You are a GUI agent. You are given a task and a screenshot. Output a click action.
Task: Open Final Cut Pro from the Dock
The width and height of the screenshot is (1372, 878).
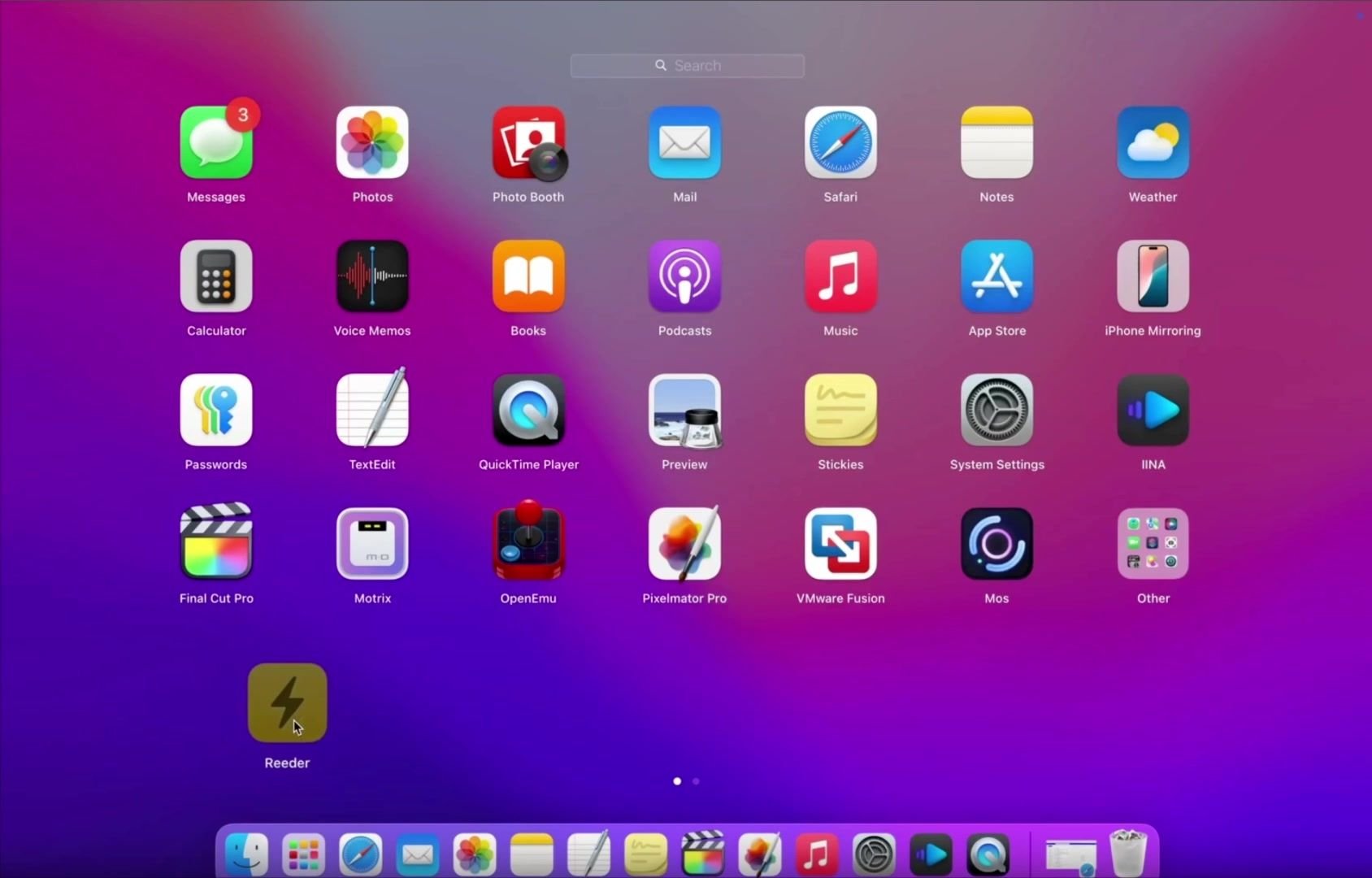[702, 854]
